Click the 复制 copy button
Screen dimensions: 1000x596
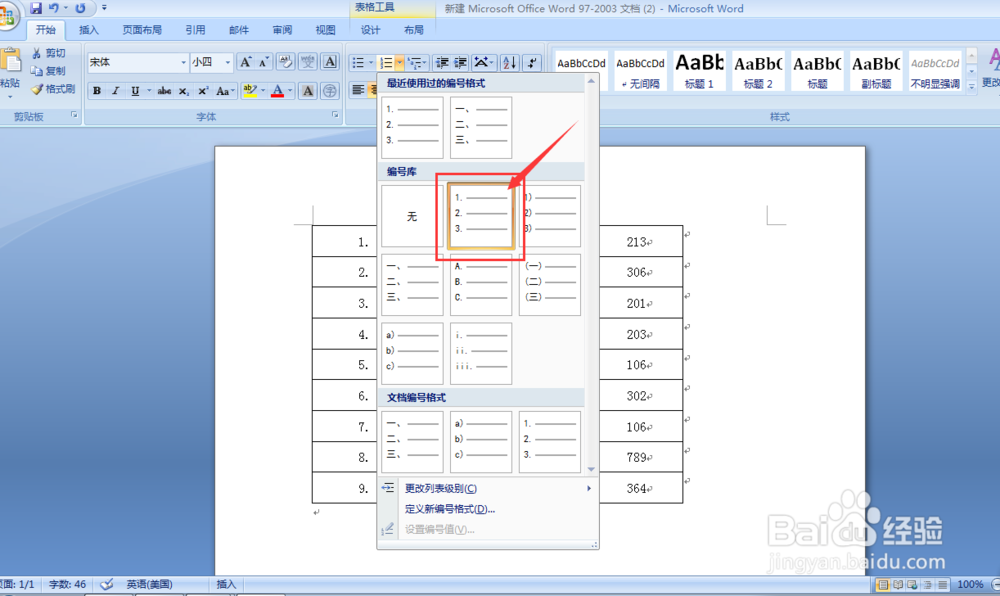(x=48, y=71)
